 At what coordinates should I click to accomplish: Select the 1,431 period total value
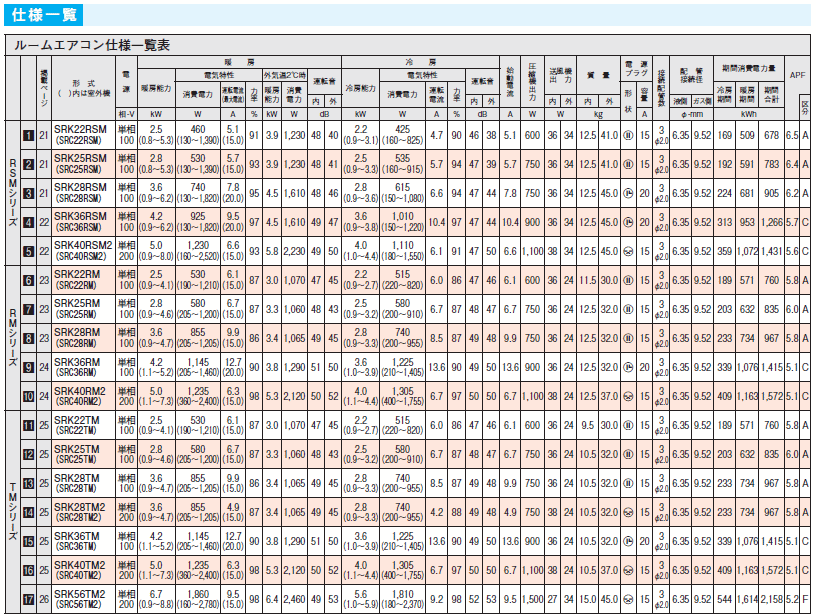pyautogui.click(x=771, y=251)
